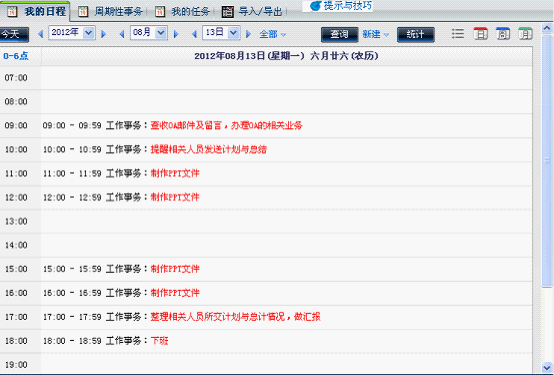Open the 11:00 制作PPT文件 event
The width and height of the screenshot is (554, 375).
point(175,174)
